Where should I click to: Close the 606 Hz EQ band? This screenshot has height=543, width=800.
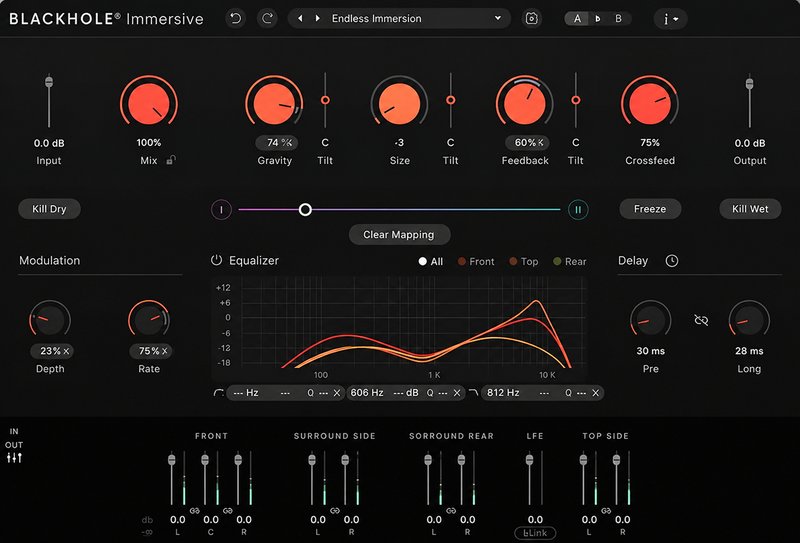[x=457, y=393]
